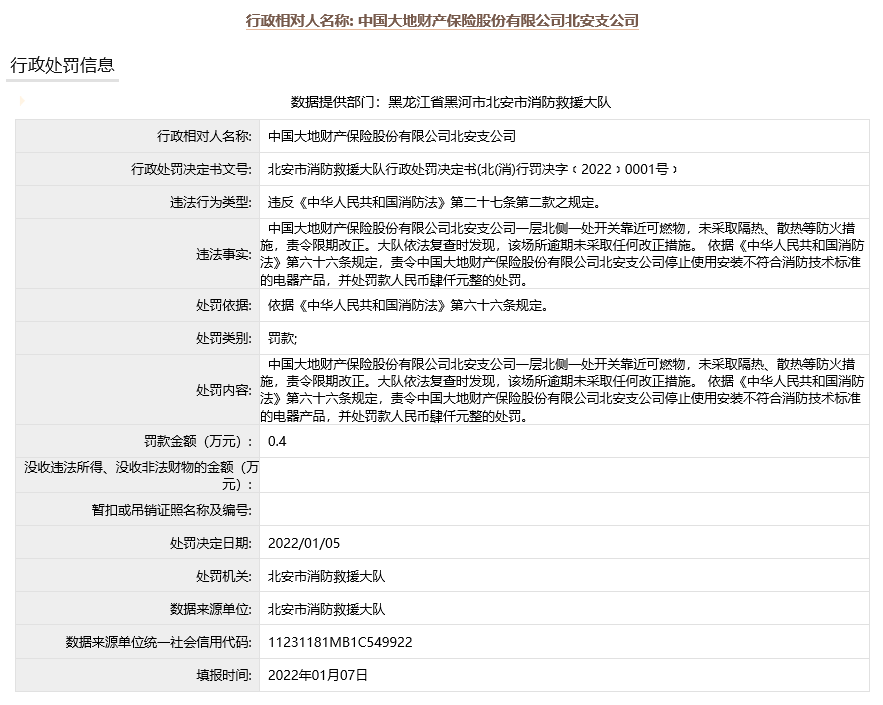Click 北安市消防救援大队 in 数据来源单位 row
The width and height of the screenshot is (883, 705).
point(327,609)
